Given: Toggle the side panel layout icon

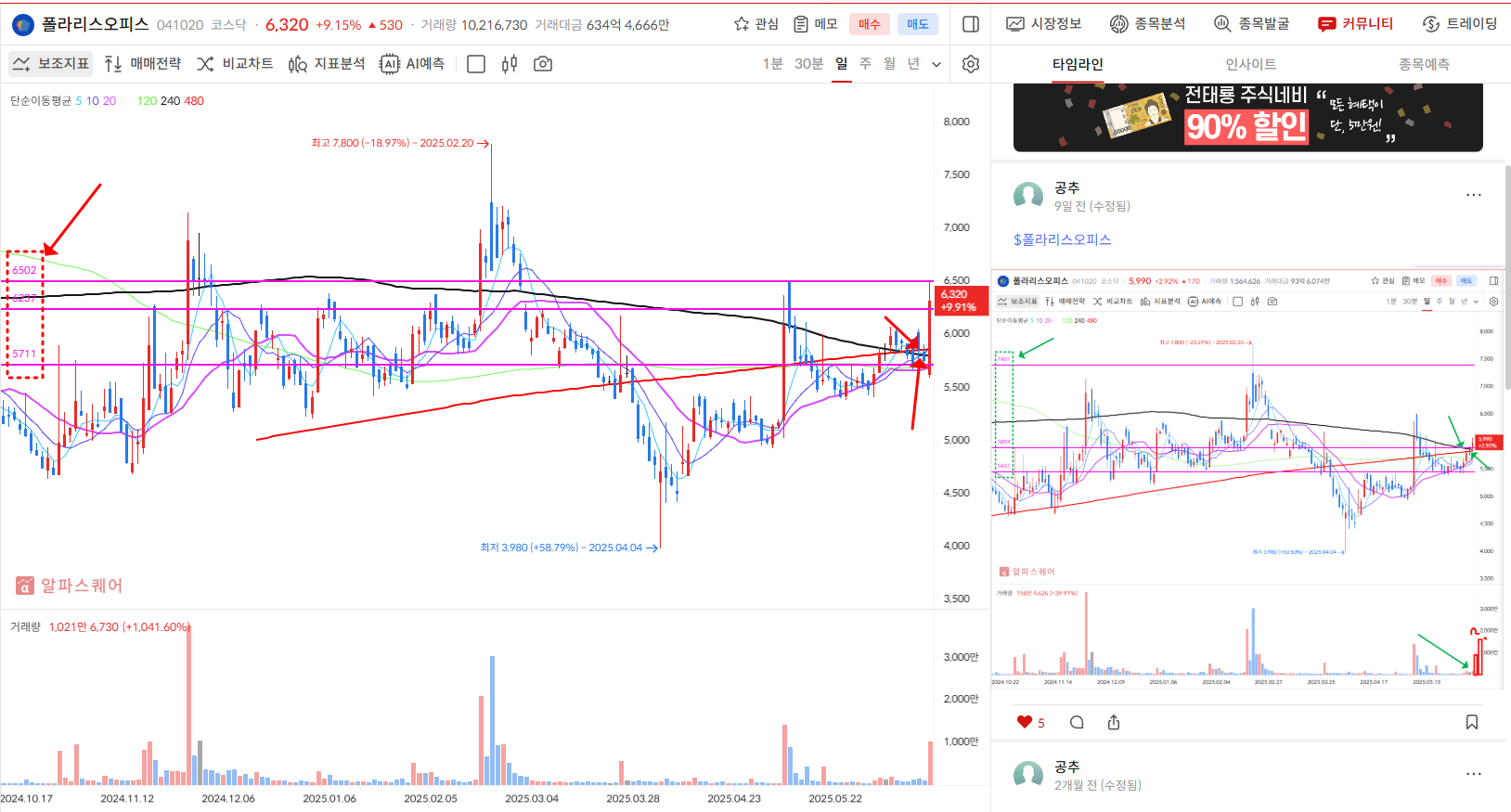Looking at the screenshot, I should click(x=971, y=24).
